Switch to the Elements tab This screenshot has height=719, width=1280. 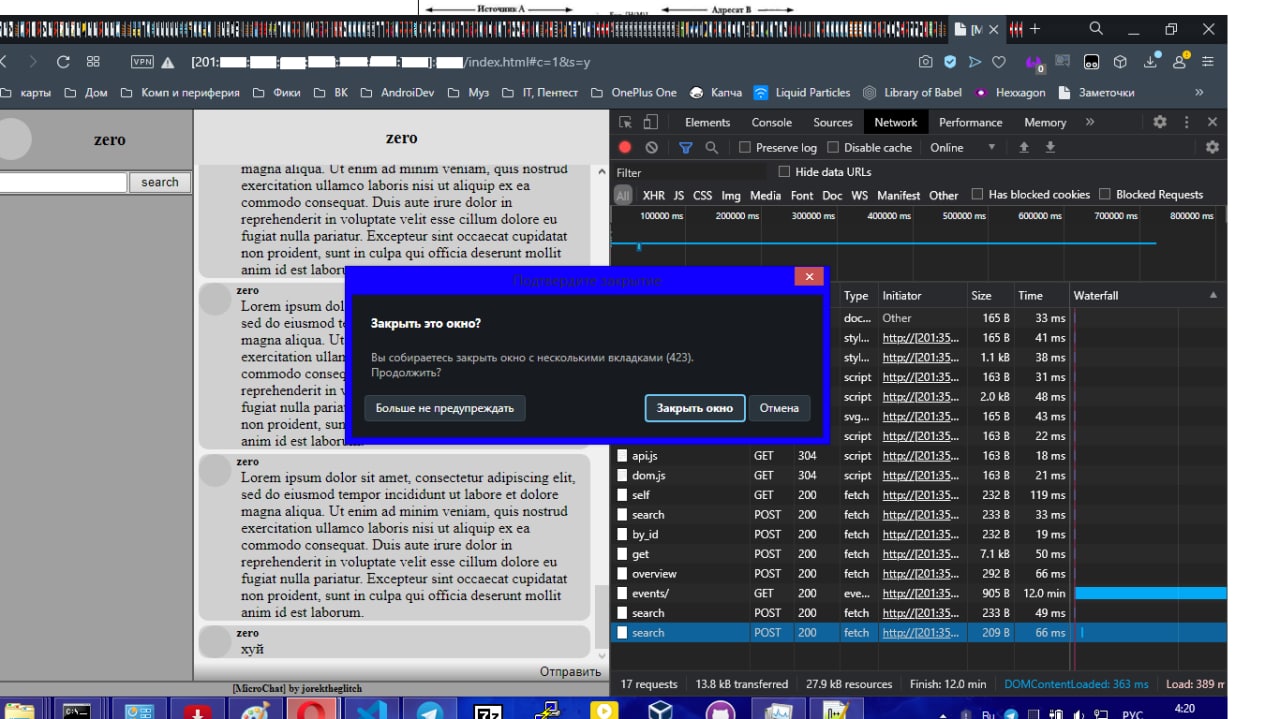click(707, 122)
